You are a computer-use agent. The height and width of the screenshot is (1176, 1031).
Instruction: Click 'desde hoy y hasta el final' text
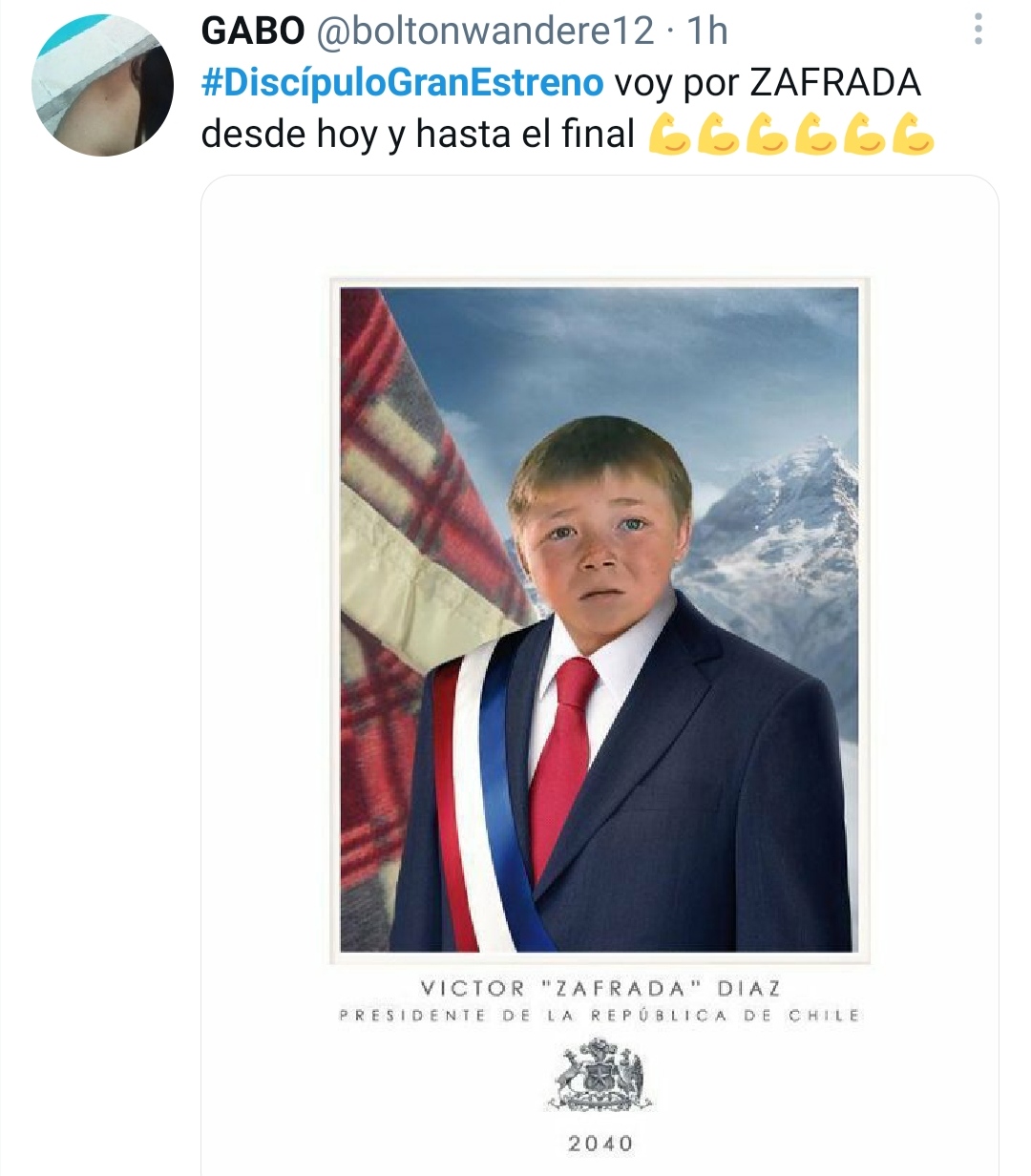pyautogui.click(x=417, y=135)
